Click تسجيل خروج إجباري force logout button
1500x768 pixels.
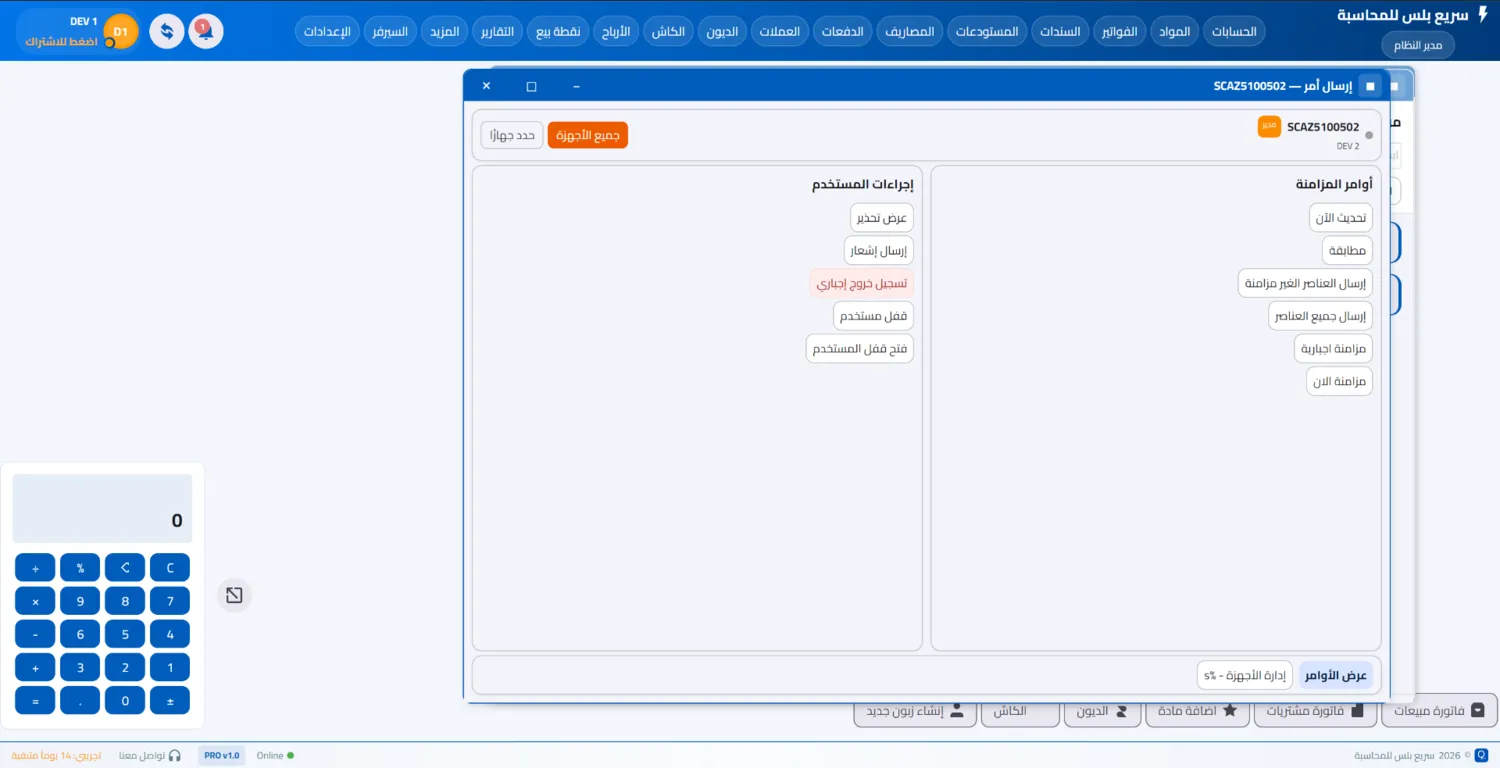[x=861, y=283]
